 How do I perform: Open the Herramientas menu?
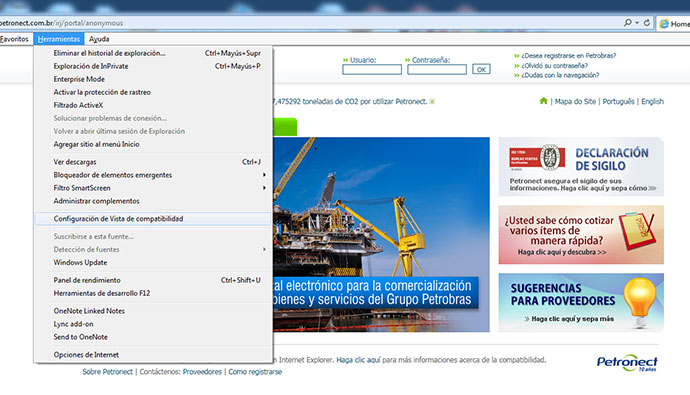[59, 39]
